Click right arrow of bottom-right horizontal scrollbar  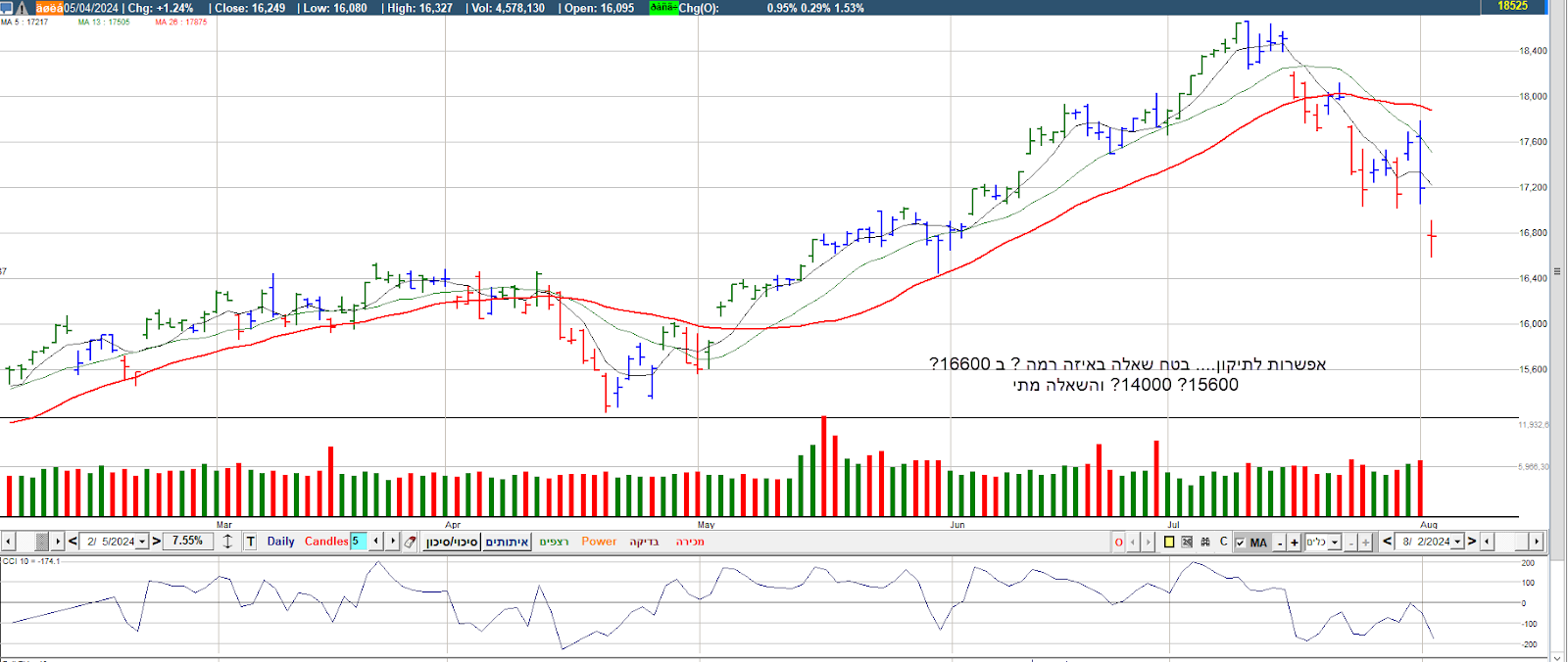coord(1536,542)
